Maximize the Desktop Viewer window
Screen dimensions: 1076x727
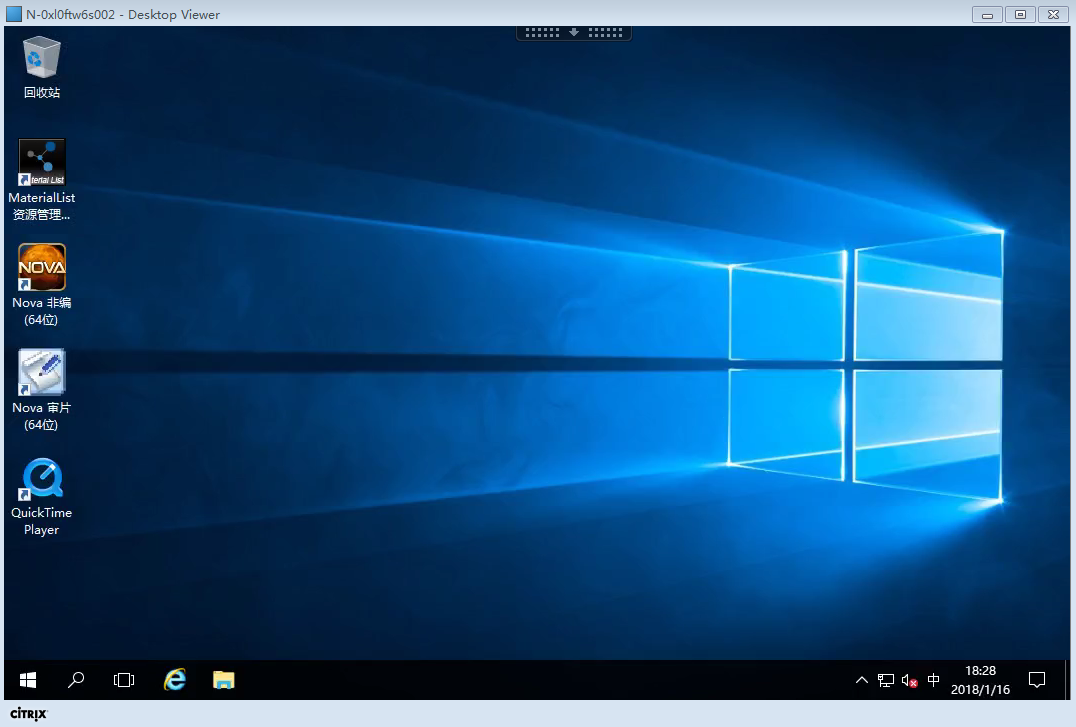pos(1020,14)
